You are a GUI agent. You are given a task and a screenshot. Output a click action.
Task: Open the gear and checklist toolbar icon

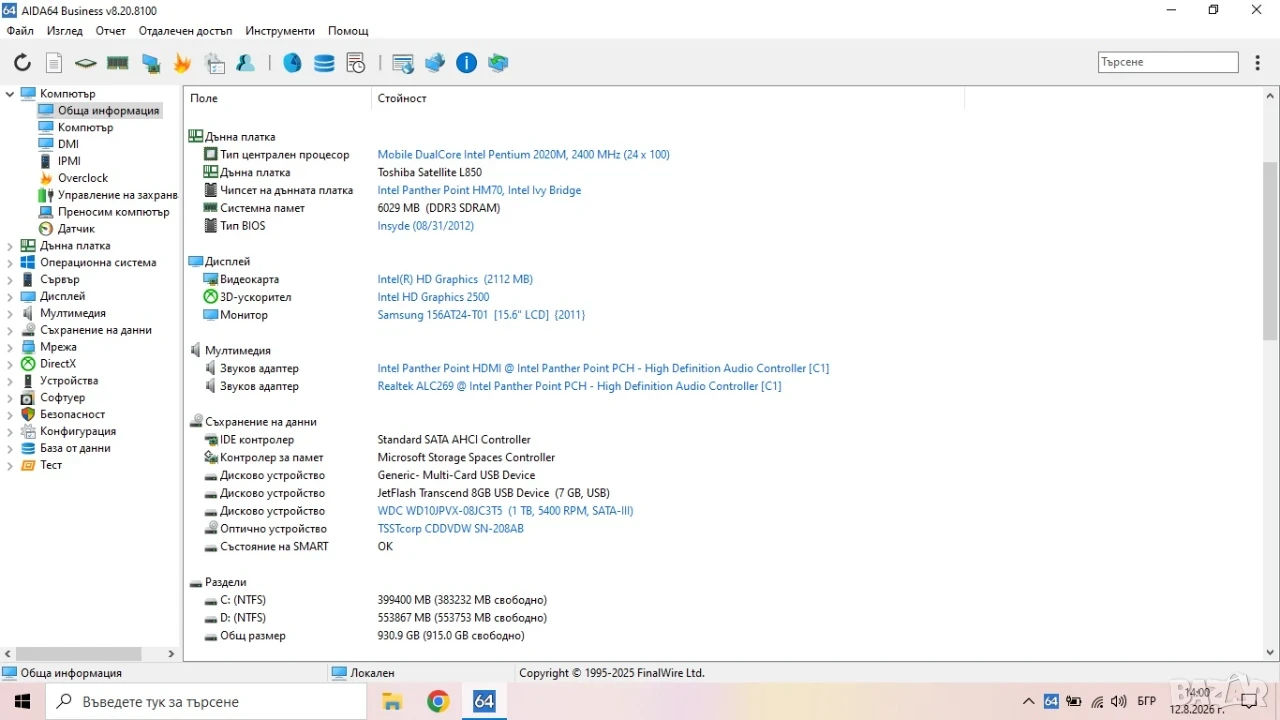[215, 63]
